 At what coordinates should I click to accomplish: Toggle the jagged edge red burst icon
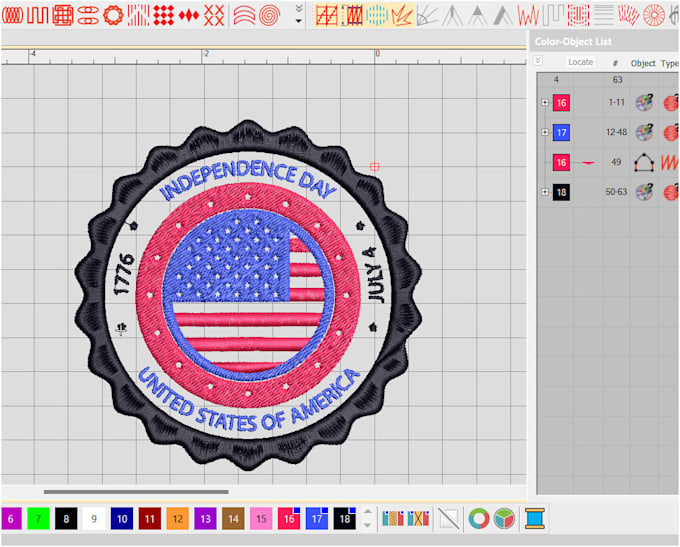pos(402,16)
